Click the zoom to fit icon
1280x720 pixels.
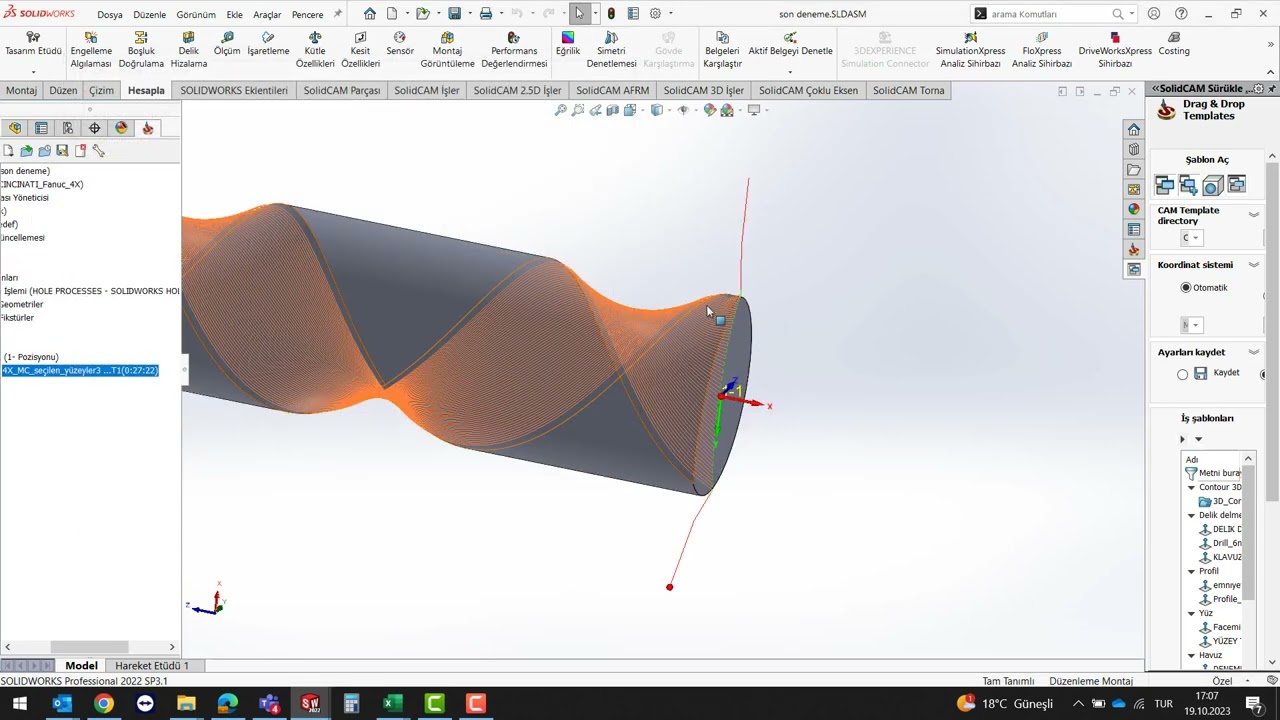point(561,110)
